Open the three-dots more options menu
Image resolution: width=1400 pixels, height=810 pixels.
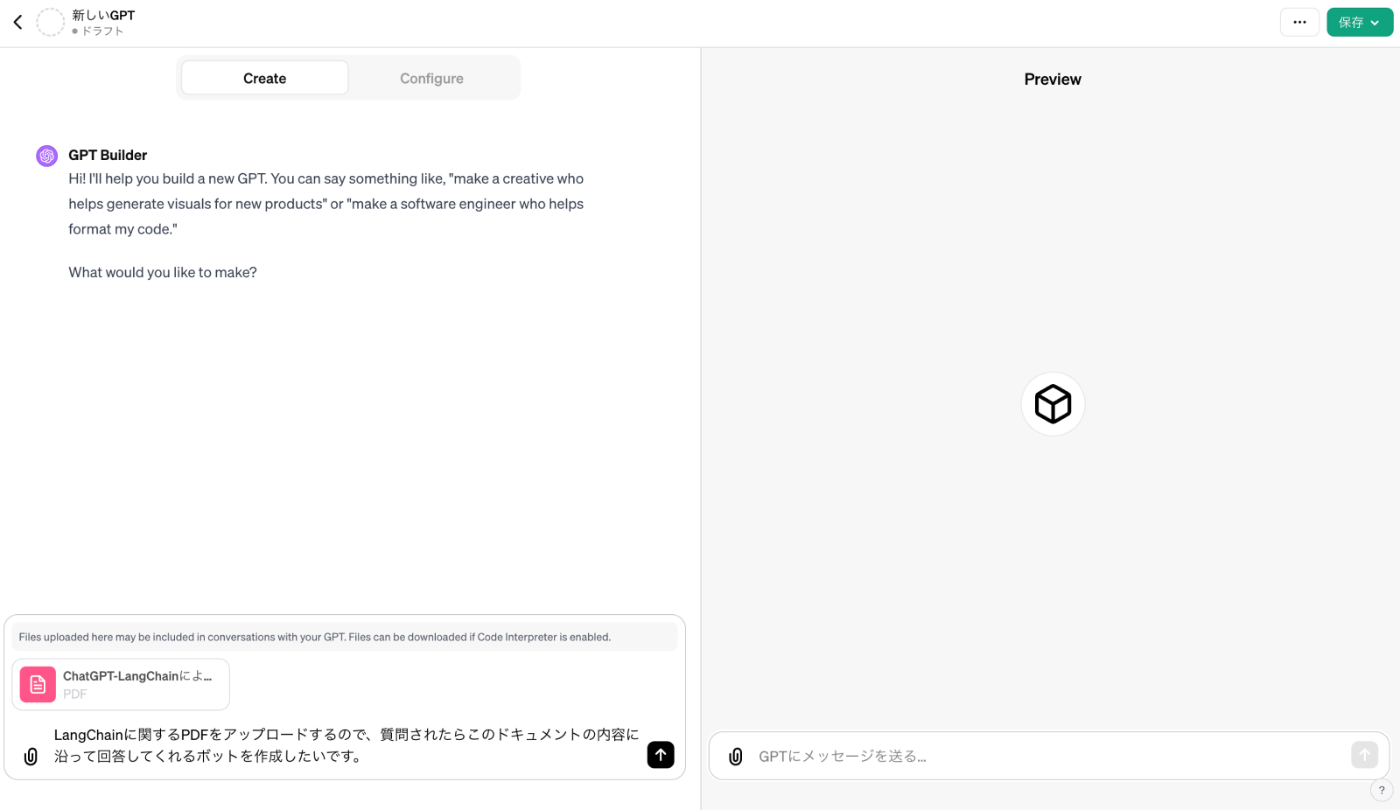[x=1299, y=22]
